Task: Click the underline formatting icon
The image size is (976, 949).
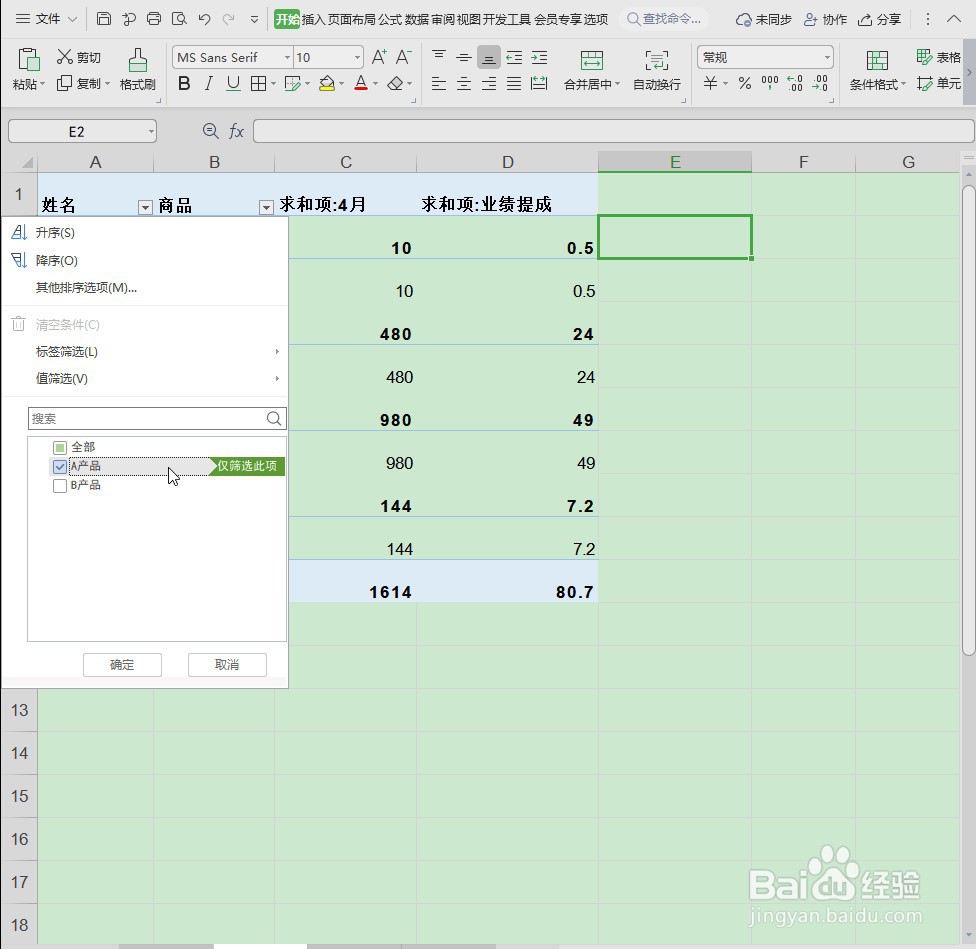Action: click(x=235, y=84)
